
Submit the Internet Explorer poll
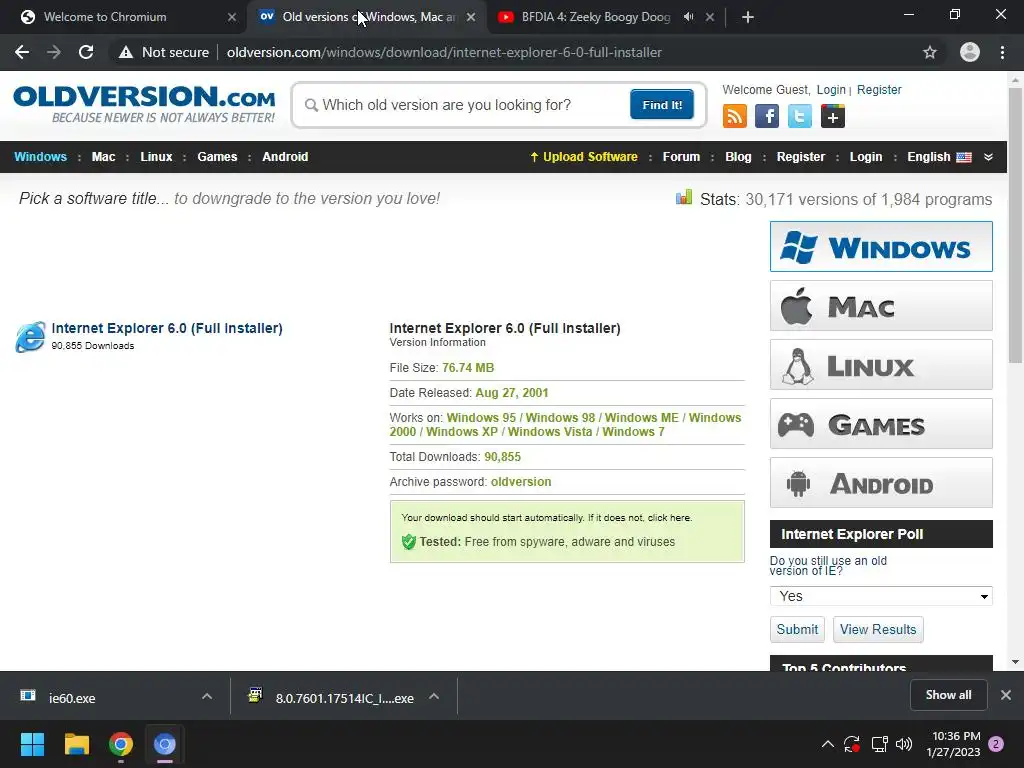click(797, 630)
